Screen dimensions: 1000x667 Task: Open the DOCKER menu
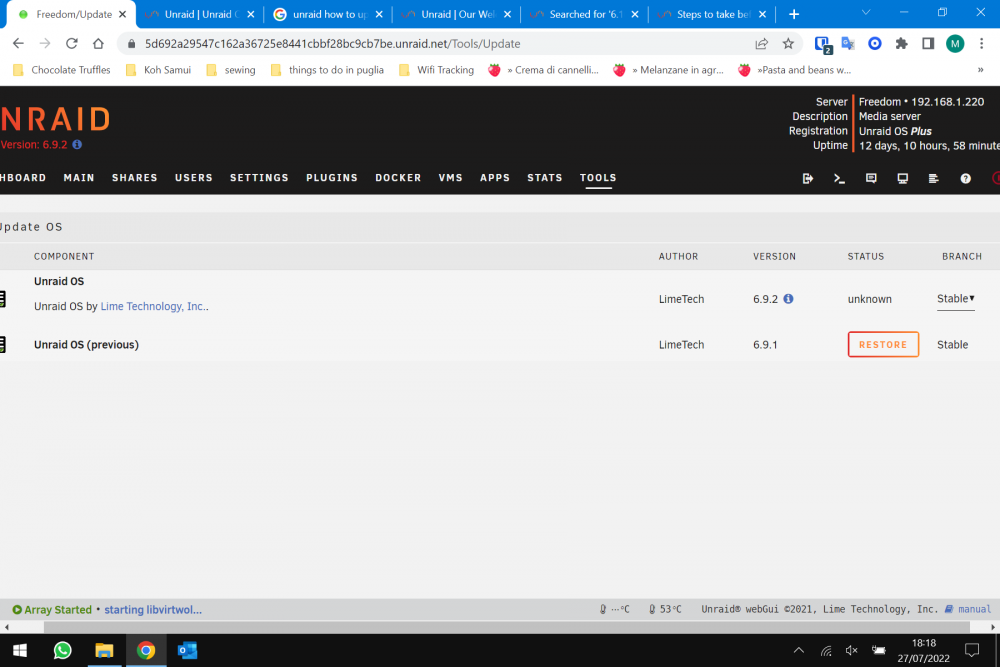398,178
